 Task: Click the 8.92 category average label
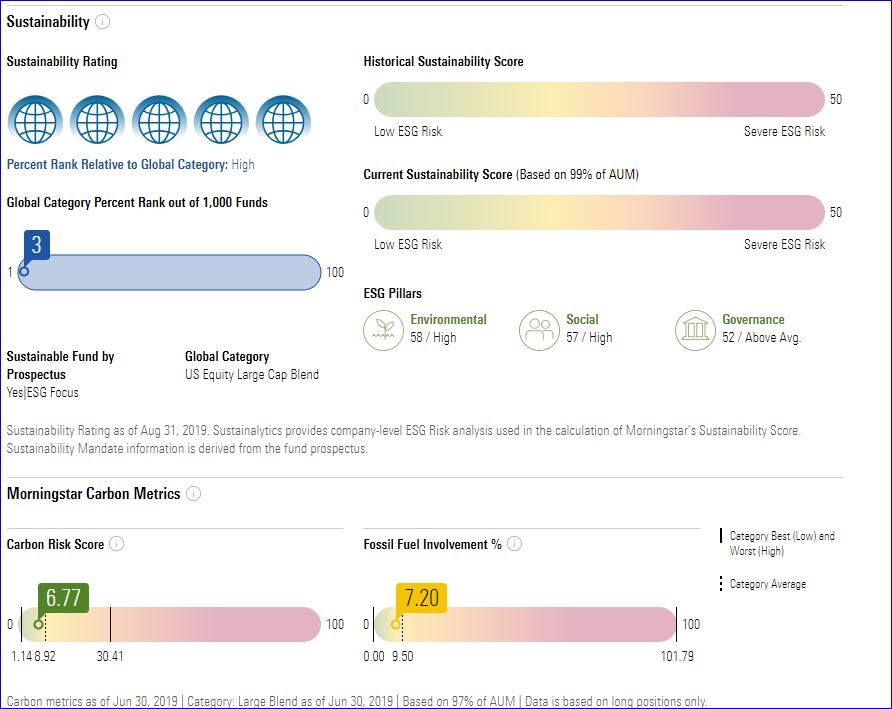coord(45,656)
